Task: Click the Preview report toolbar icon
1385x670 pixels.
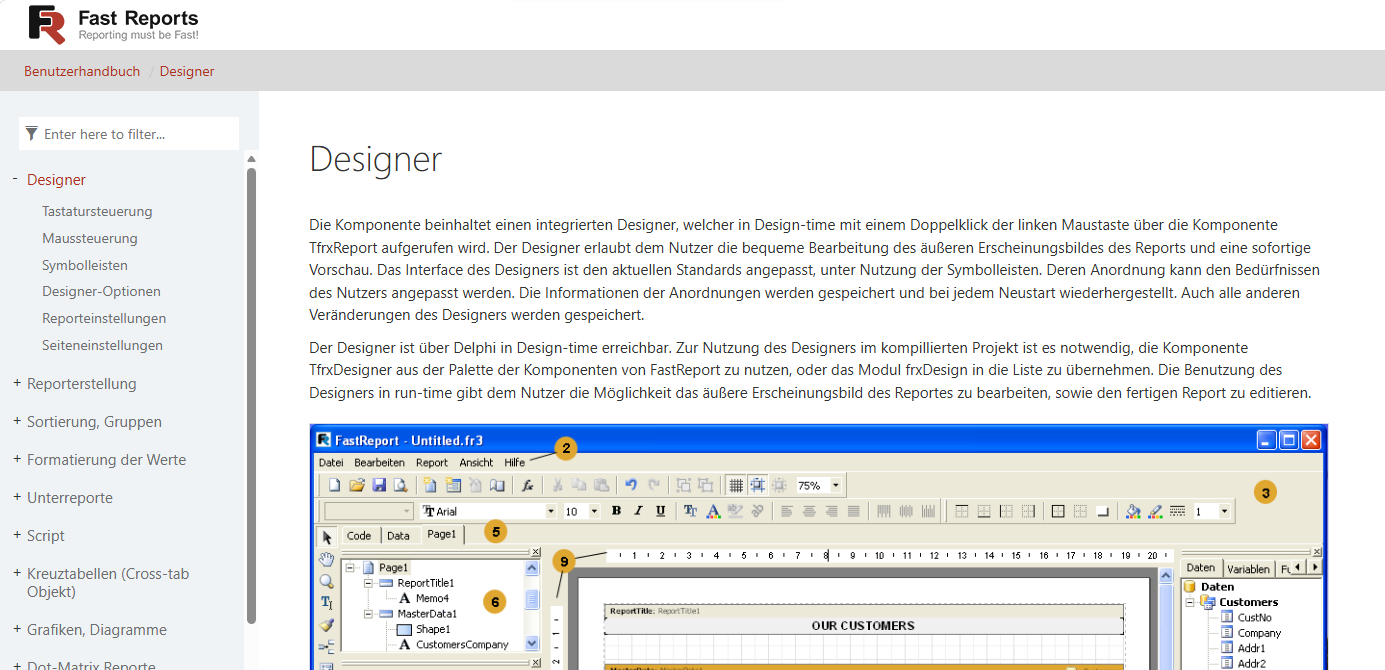Action: click(x=400, y=485)
